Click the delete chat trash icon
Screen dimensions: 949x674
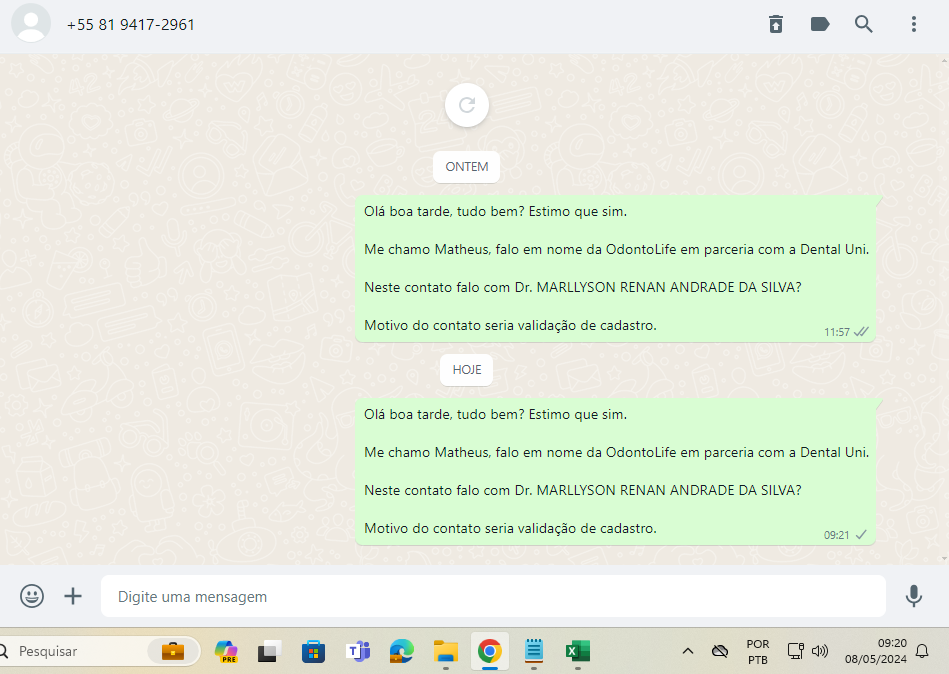776,24
